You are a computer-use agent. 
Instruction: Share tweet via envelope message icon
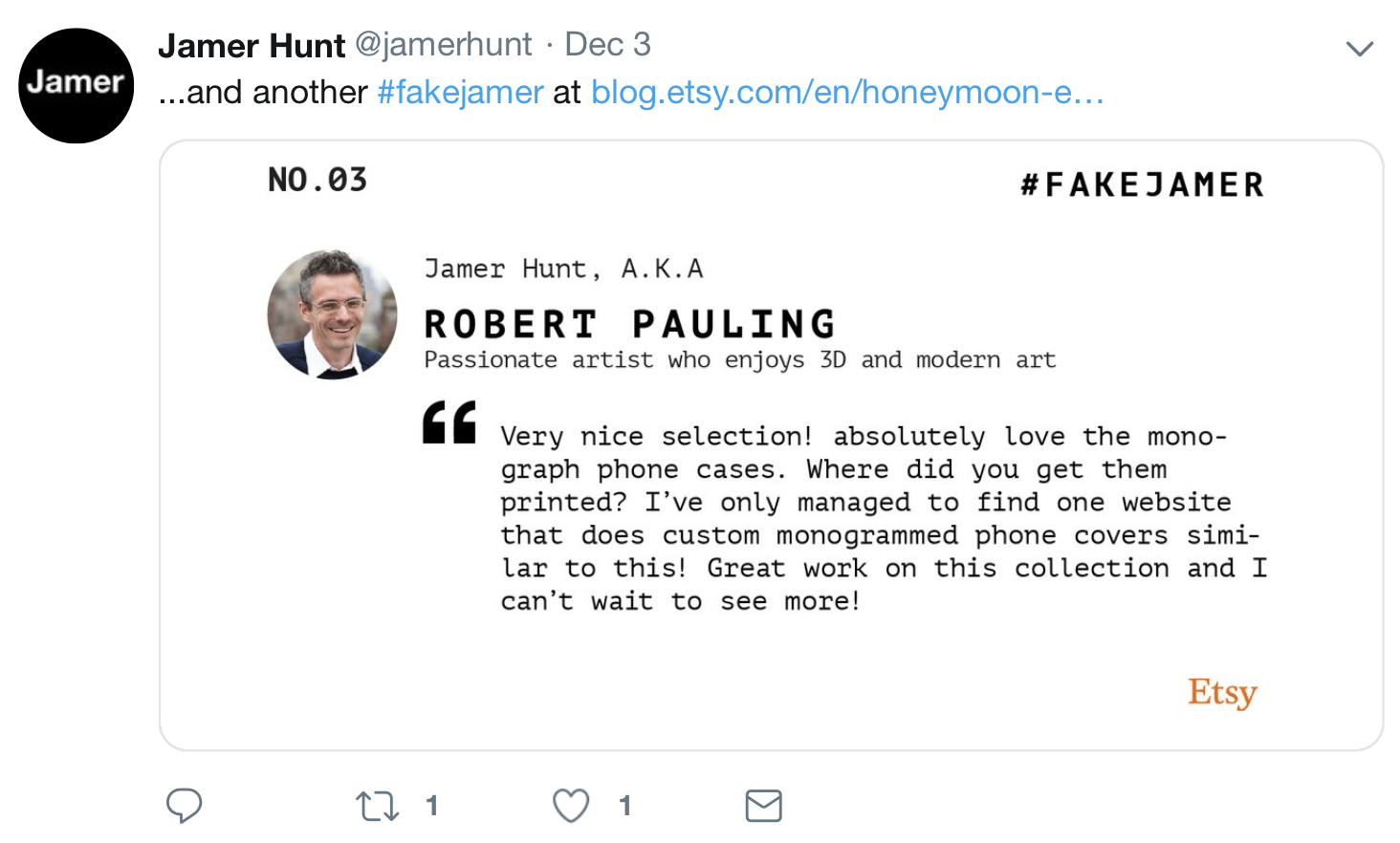(763, 806)
